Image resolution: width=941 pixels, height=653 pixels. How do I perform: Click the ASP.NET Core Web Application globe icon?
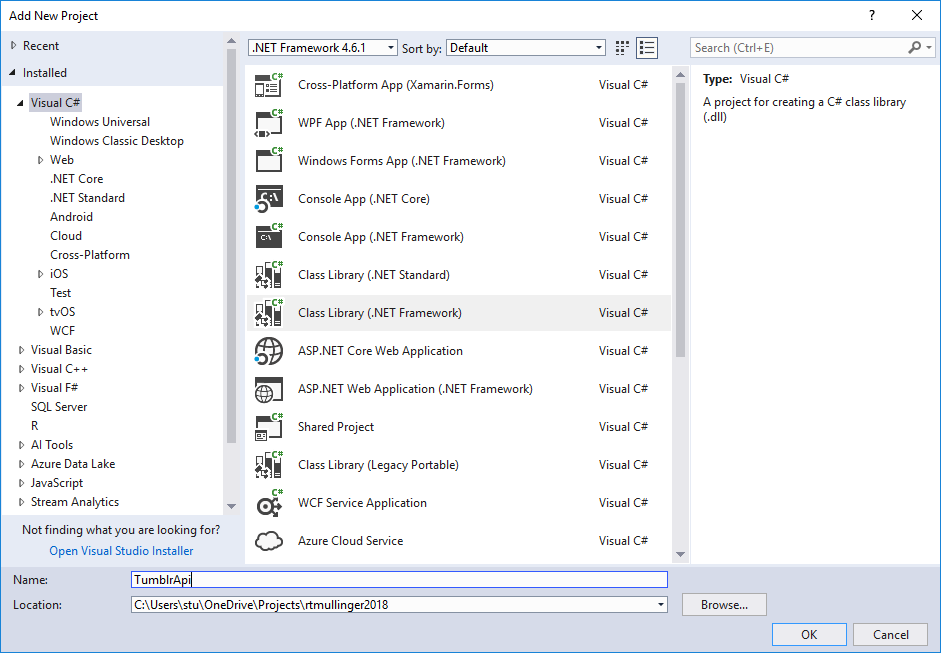(x=268, y=351)
